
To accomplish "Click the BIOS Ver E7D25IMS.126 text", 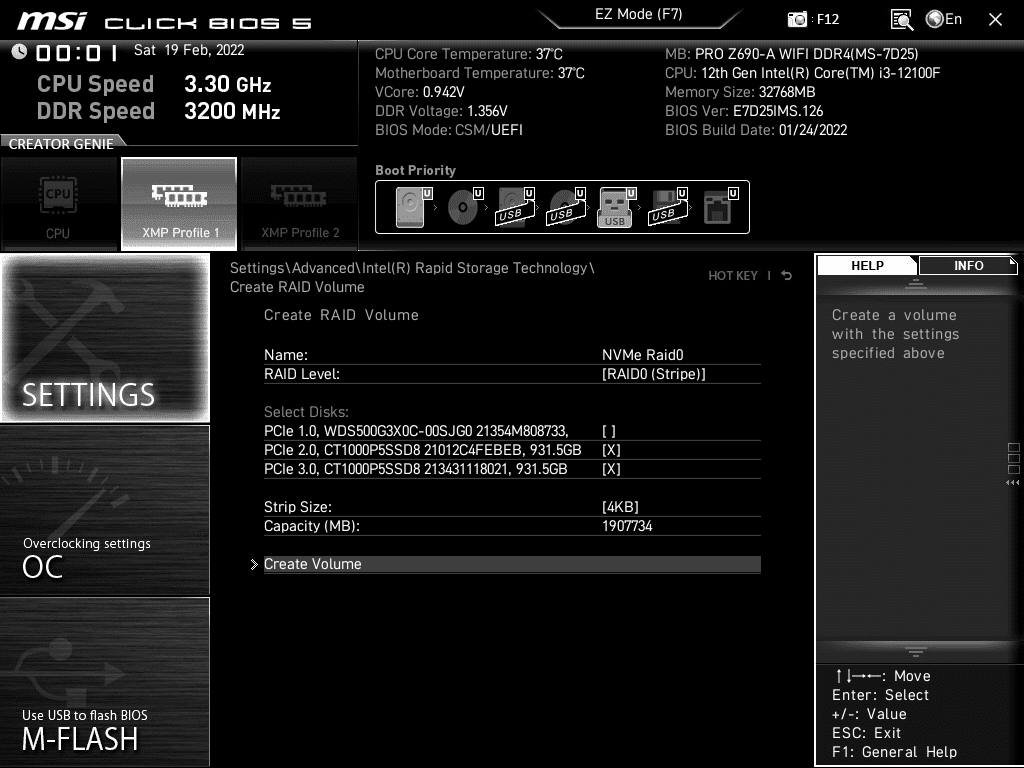I will (744, 111).
